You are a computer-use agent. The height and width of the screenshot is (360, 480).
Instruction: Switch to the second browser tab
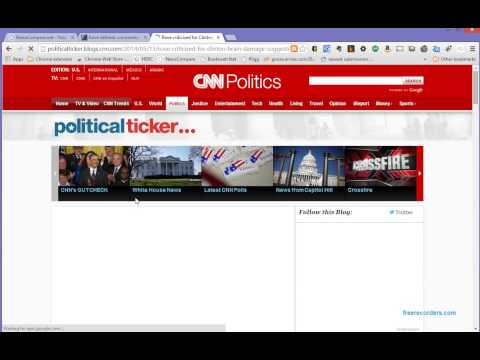coord(114,37)
